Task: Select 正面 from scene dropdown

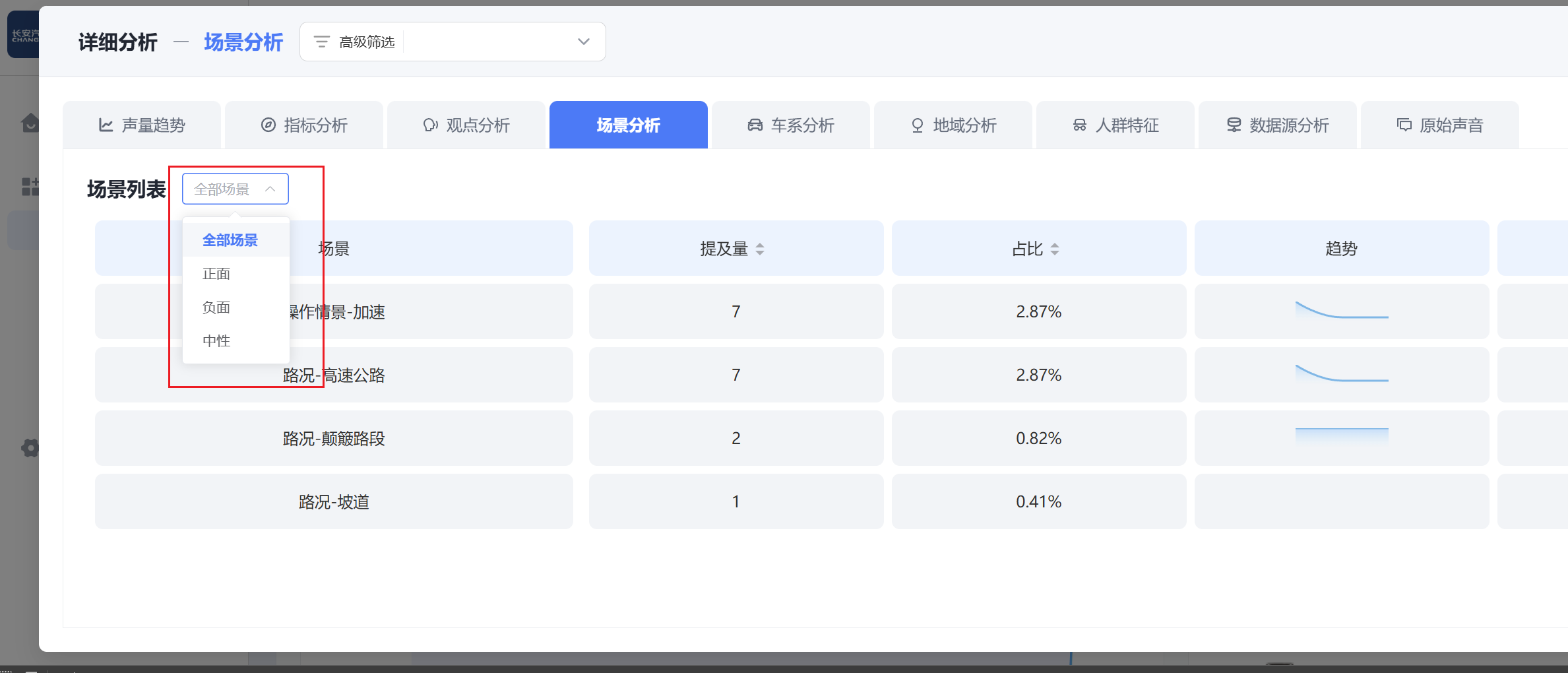Action: pos(216,274)
